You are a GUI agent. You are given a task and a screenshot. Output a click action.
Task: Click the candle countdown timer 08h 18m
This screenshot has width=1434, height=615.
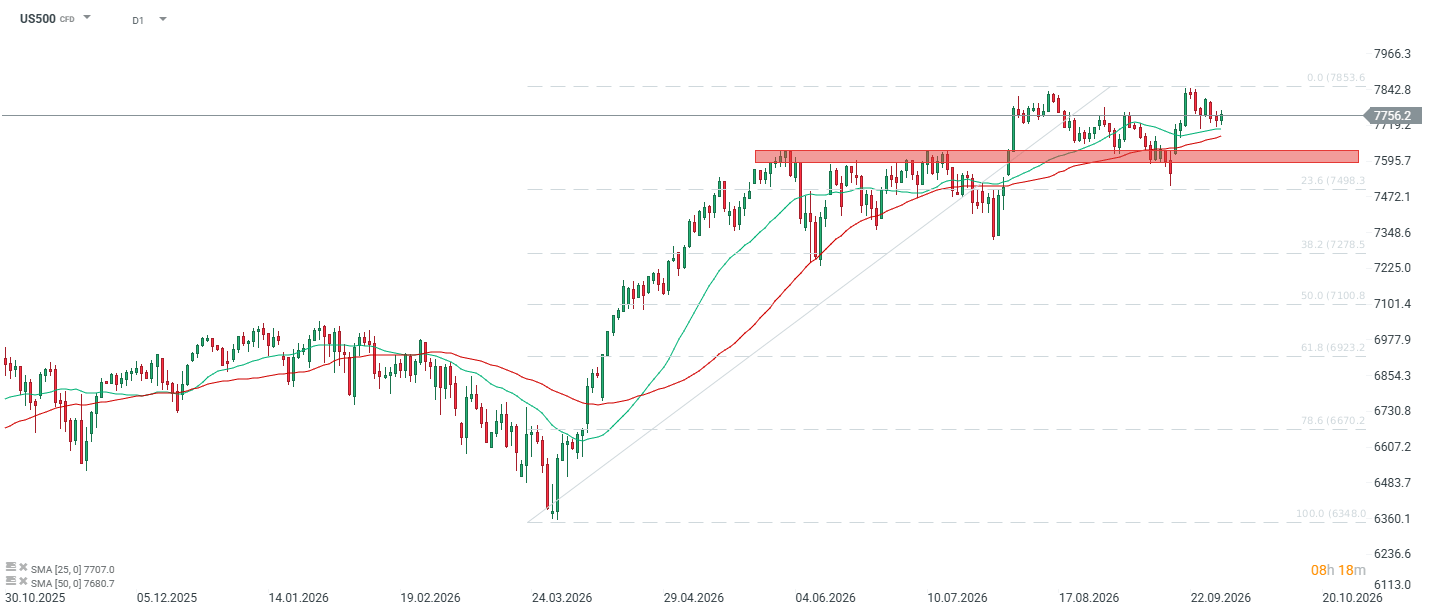point(1337,570)
